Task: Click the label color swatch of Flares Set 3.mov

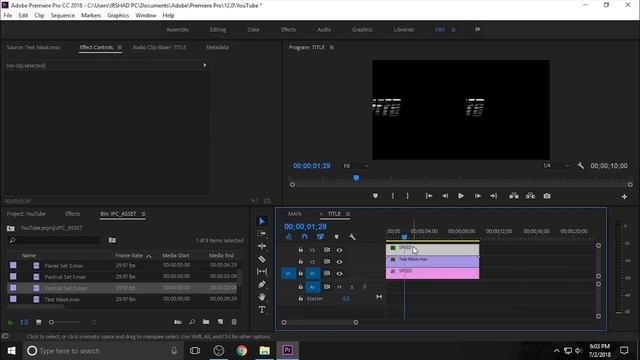Action: (x=13, y=265)
